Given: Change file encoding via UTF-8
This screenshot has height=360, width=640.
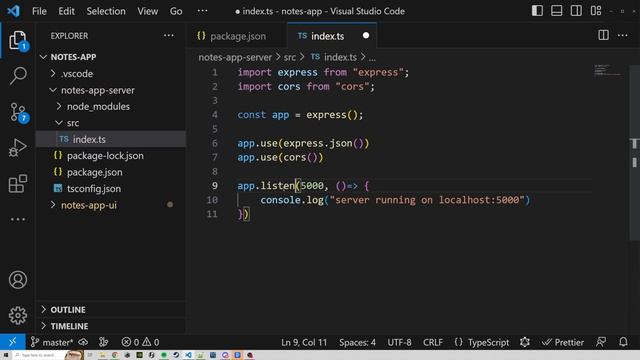Looking at the screenshot, I should pyautogui.click(x=399, y=342).
